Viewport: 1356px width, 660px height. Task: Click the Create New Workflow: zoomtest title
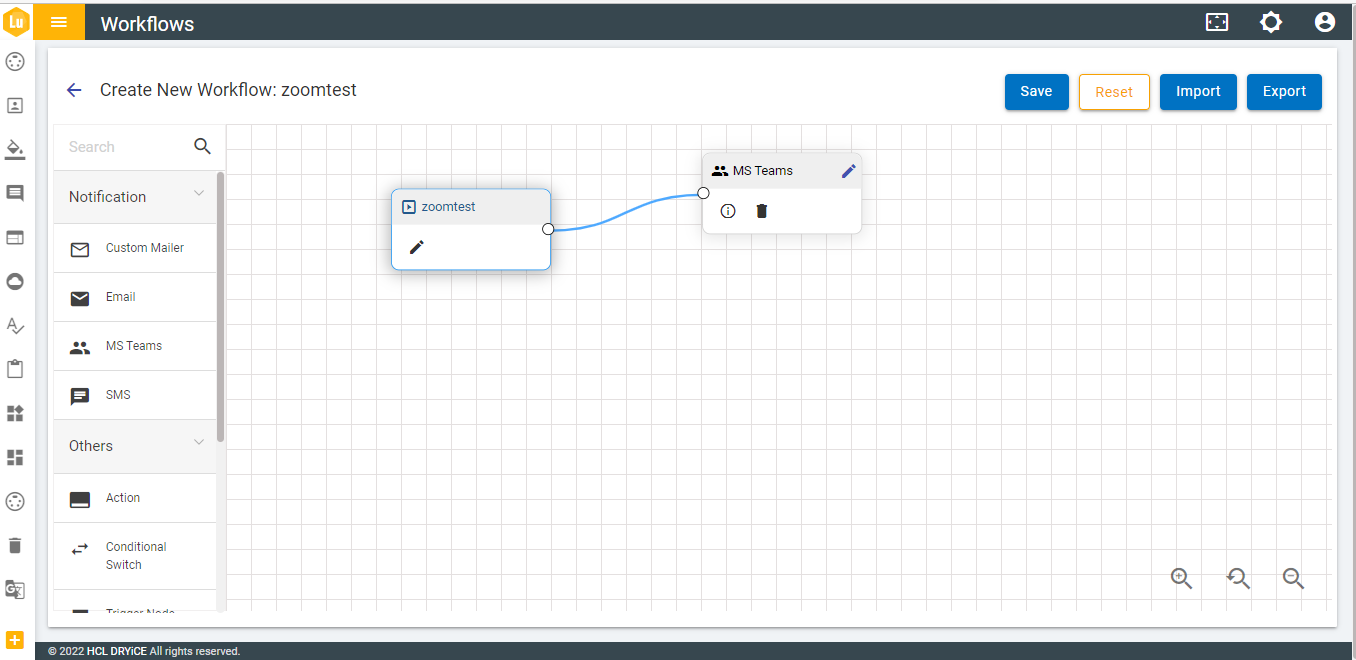[228, 90]
